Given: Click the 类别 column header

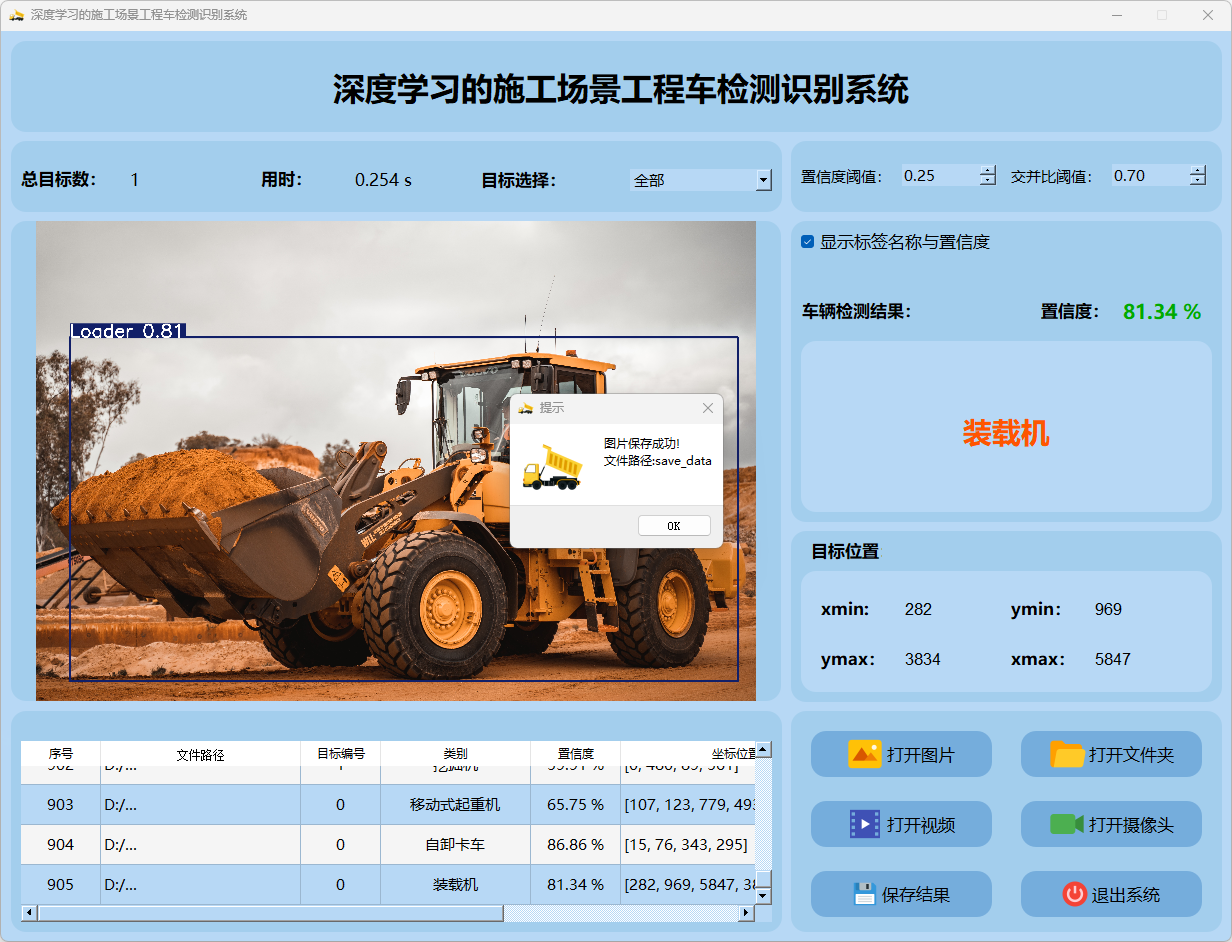Looking at the screenshot, I should tap(455, 754).
